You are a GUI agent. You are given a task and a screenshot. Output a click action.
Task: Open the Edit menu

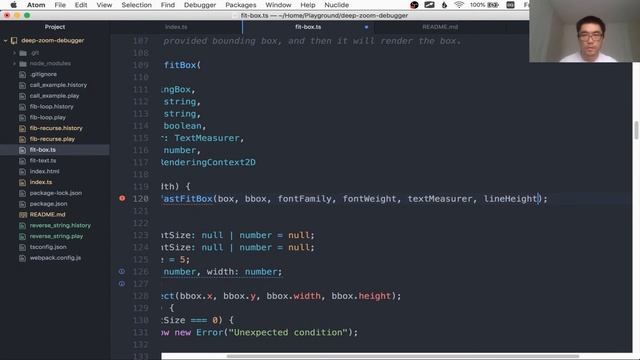tap(81, 5)
